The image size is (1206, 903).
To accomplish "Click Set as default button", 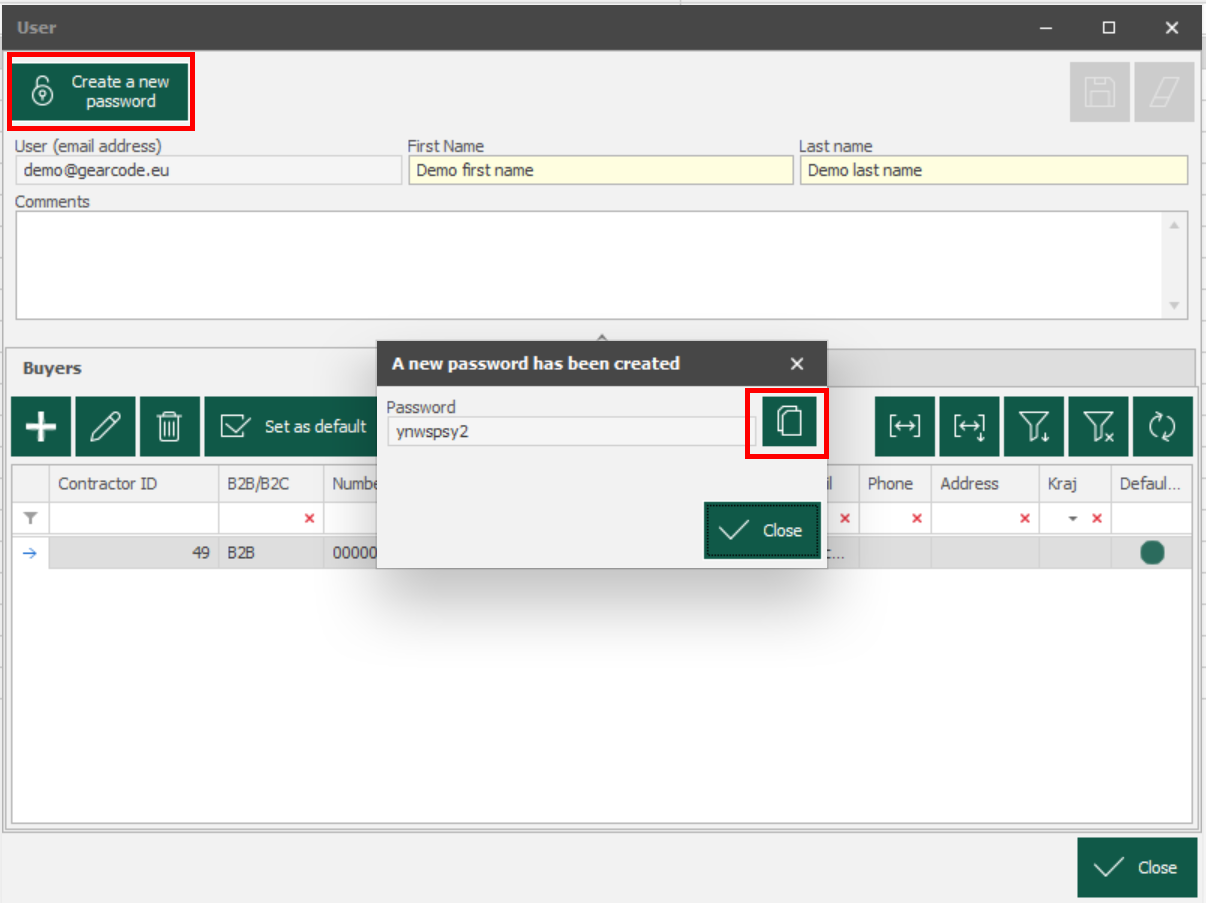I will point(291,427).
